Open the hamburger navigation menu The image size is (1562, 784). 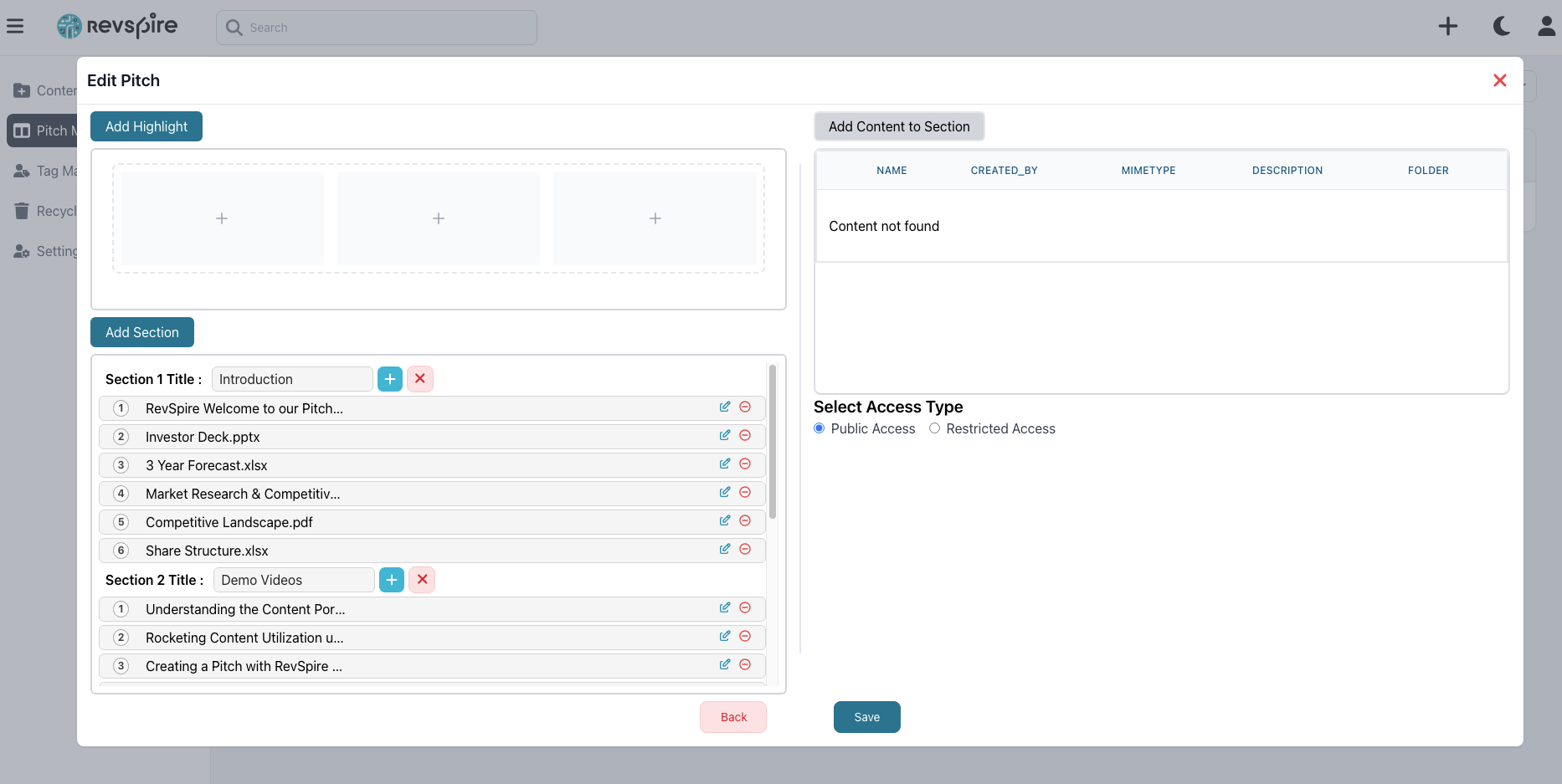[15, 26]
